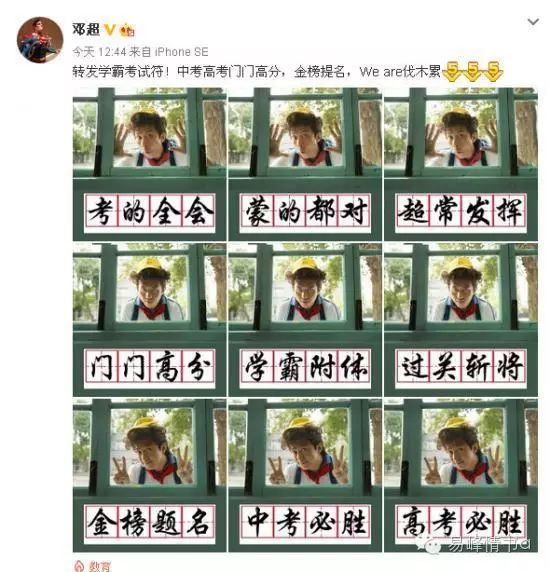This screenshot has width=550, height=572.
Task: Open the 高考必胜 image thumbnail
Action: [461, 475]
